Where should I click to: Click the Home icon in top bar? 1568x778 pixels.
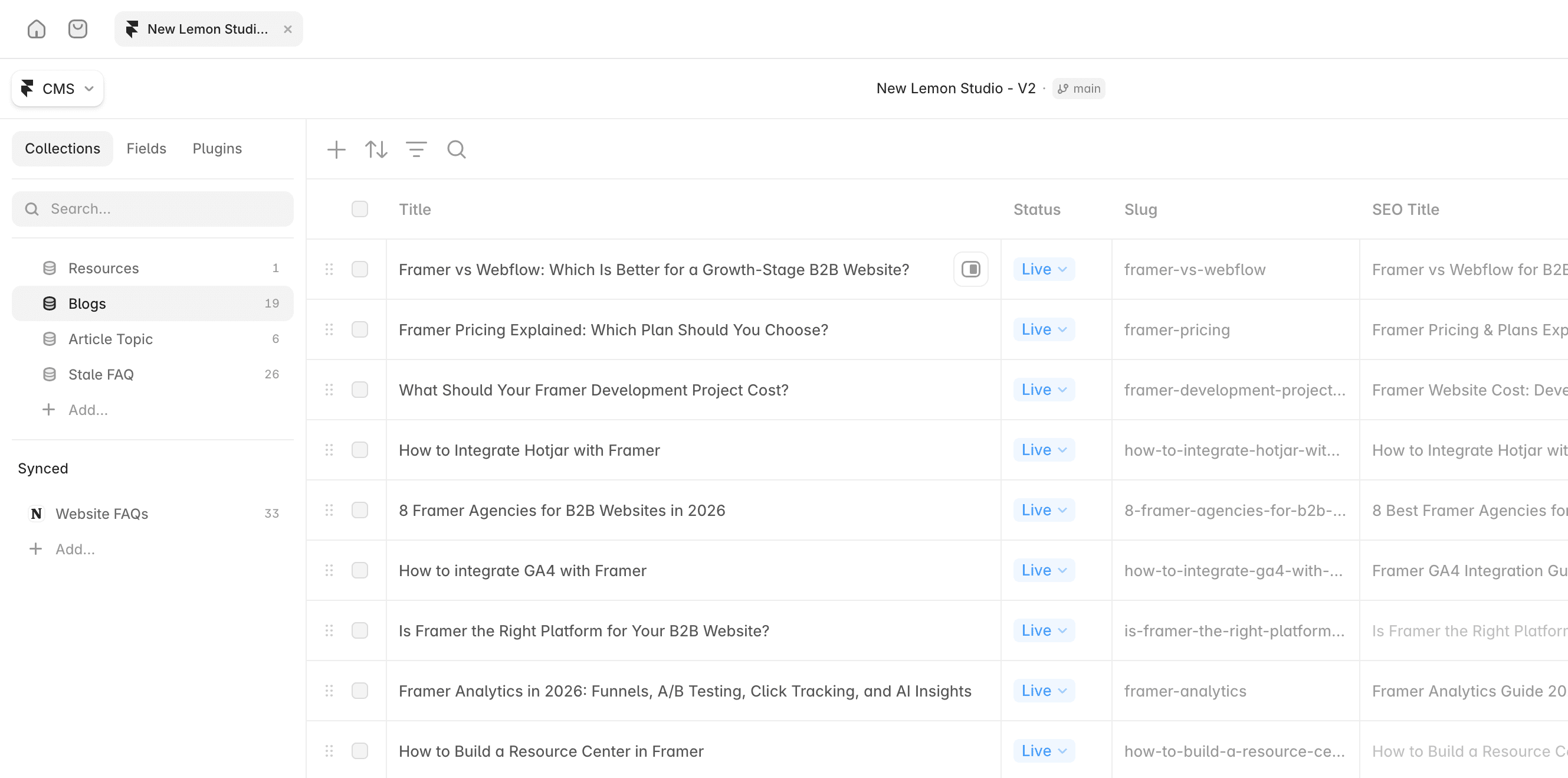[37, 29]
